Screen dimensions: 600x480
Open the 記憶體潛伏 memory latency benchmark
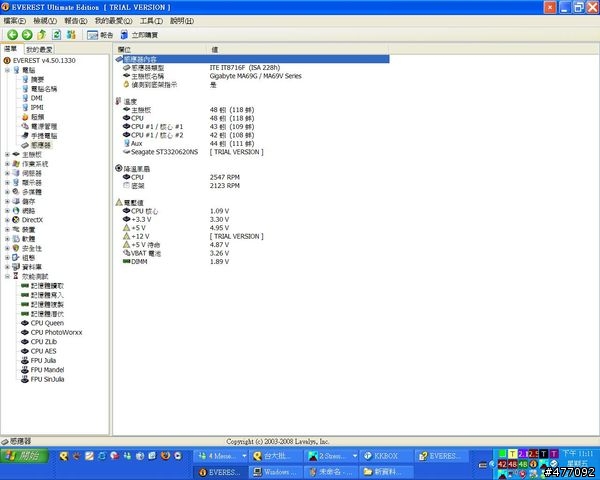click(42, 314)
